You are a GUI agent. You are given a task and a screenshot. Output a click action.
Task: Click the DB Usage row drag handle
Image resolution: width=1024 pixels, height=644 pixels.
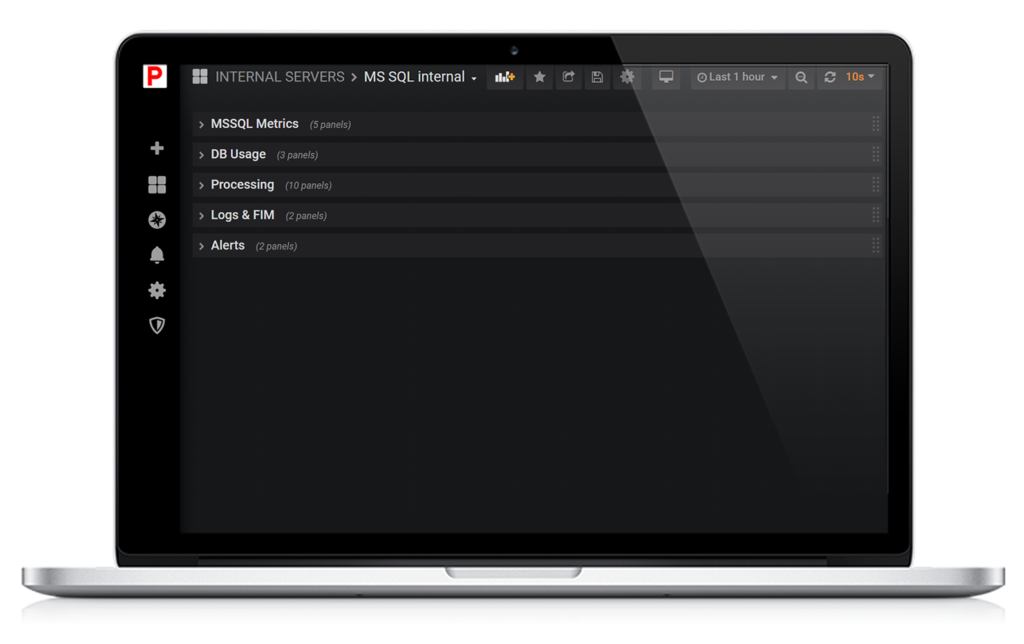point(875,154)
